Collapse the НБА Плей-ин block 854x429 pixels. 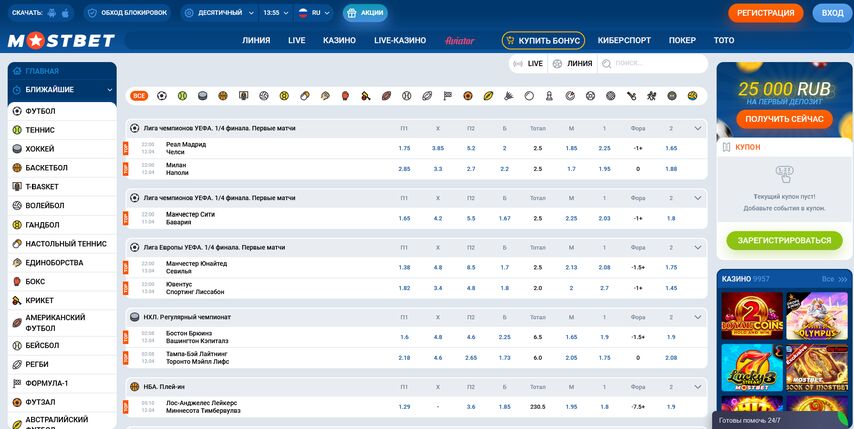(x=698, y=387)
